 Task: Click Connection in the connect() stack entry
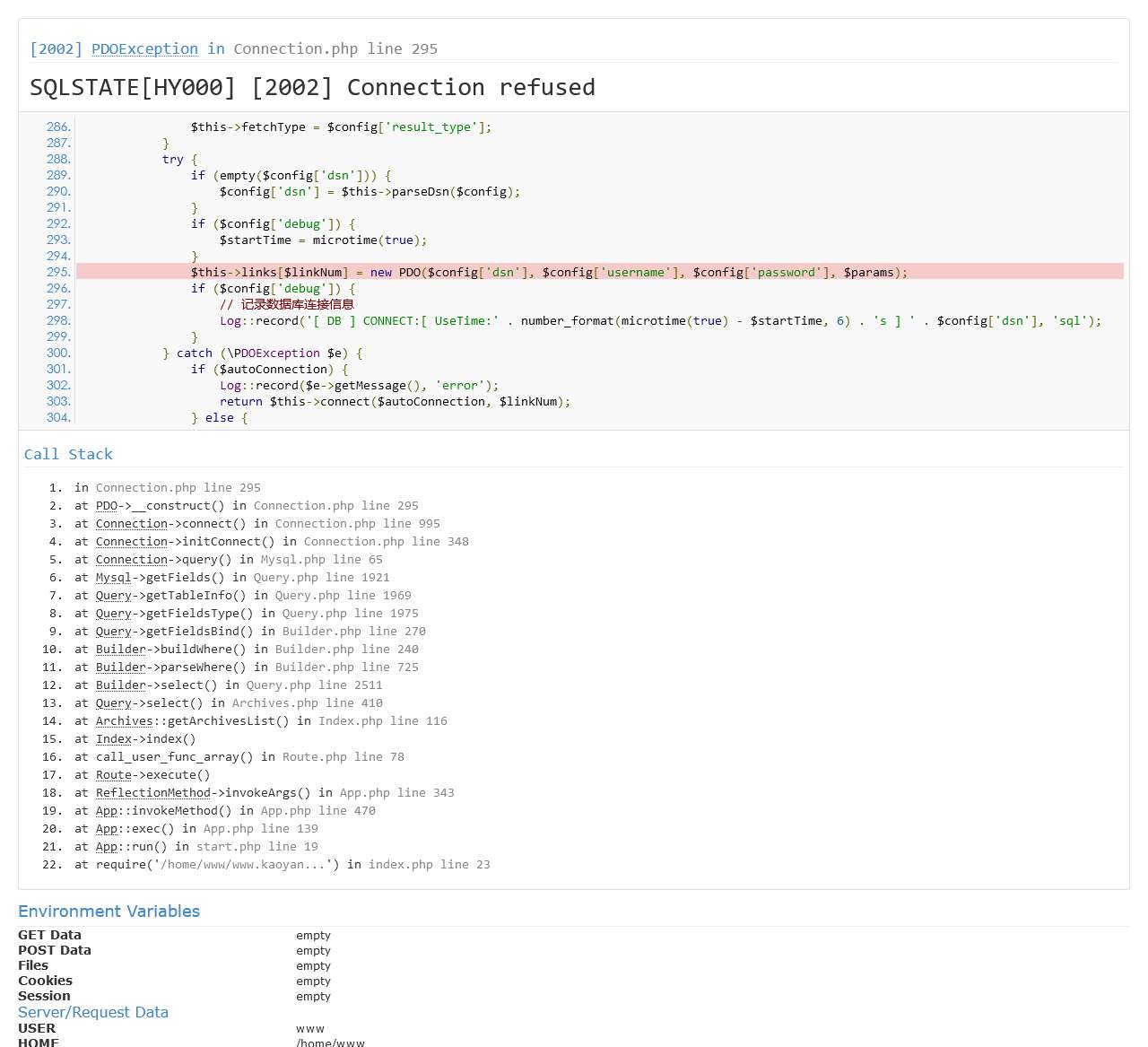(x=132, y=524)
